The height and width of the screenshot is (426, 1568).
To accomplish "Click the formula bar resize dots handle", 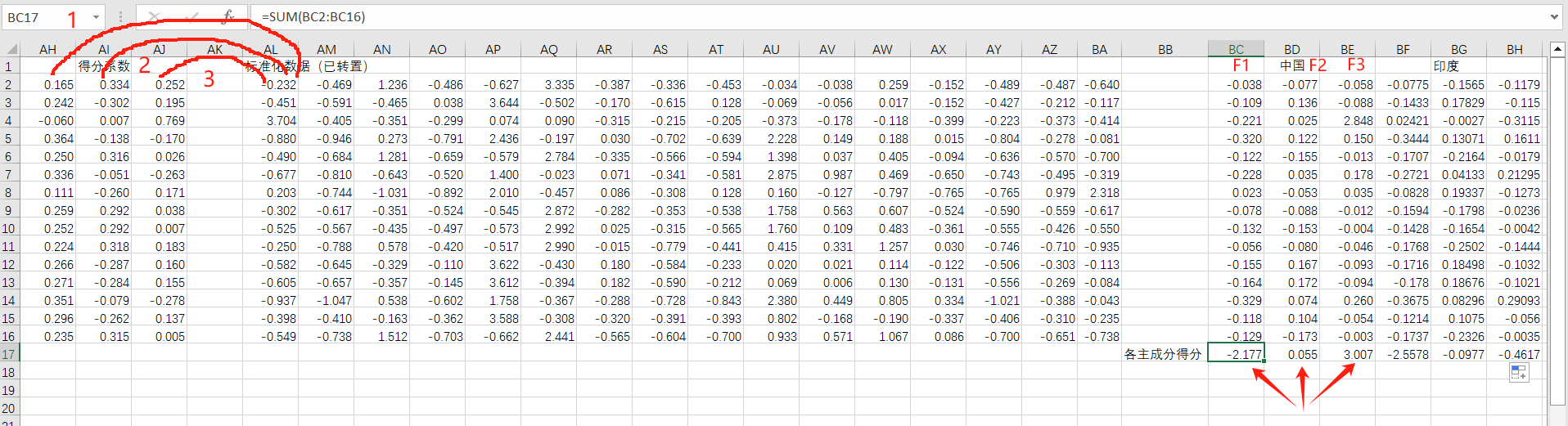I will pyautogui.click(x=120, y=16).
